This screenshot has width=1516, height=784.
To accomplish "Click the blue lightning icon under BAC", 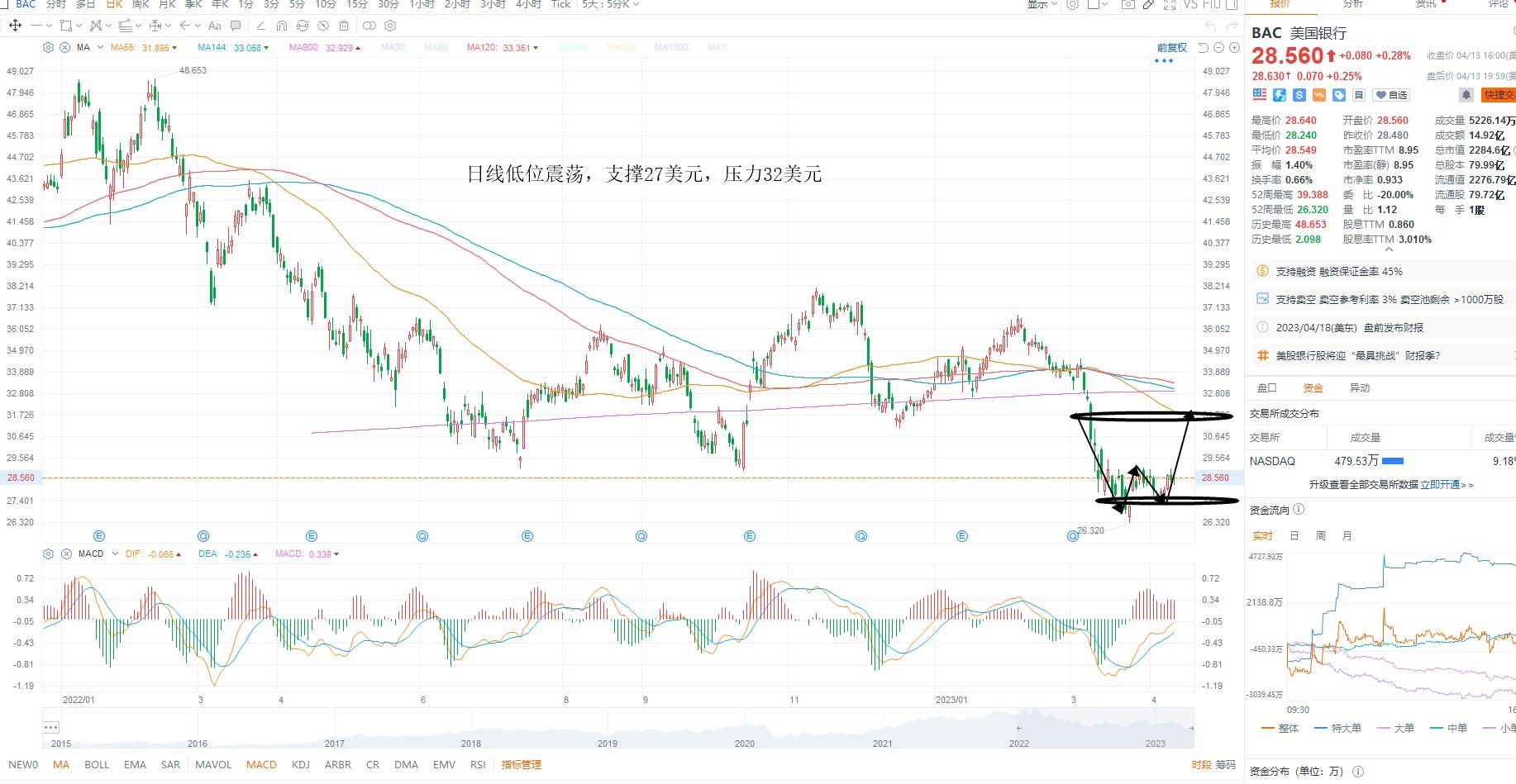I will pos(1280,95).
